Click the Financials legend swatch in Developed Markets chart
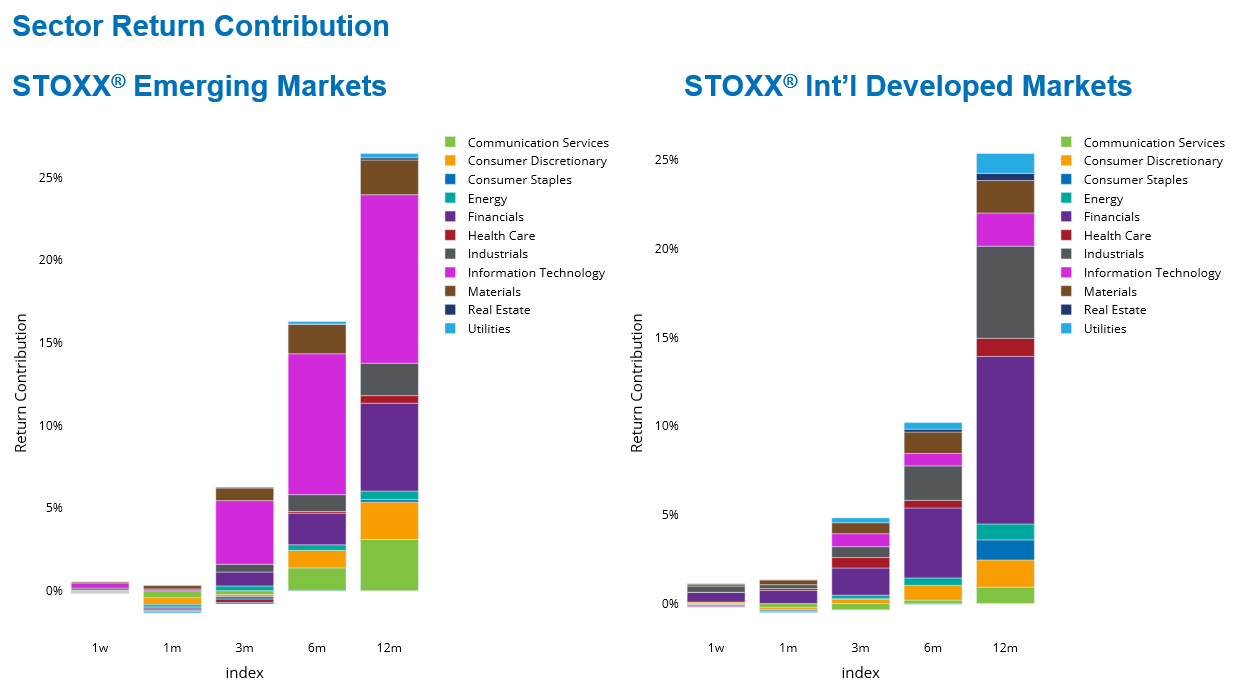Screen dimensions: 1243x693 (x=1066, y=216)
